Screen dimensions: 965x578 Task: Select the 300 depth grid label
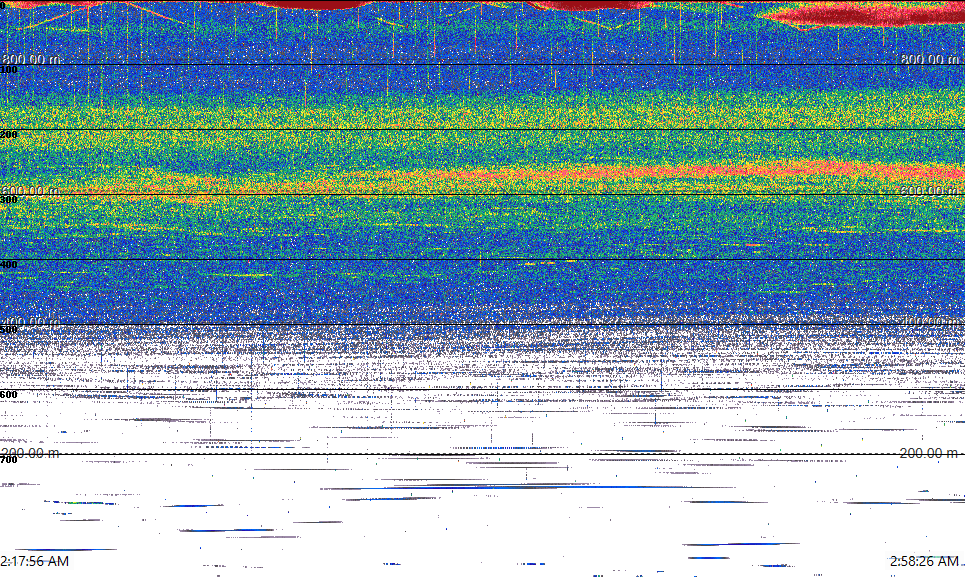9,199
